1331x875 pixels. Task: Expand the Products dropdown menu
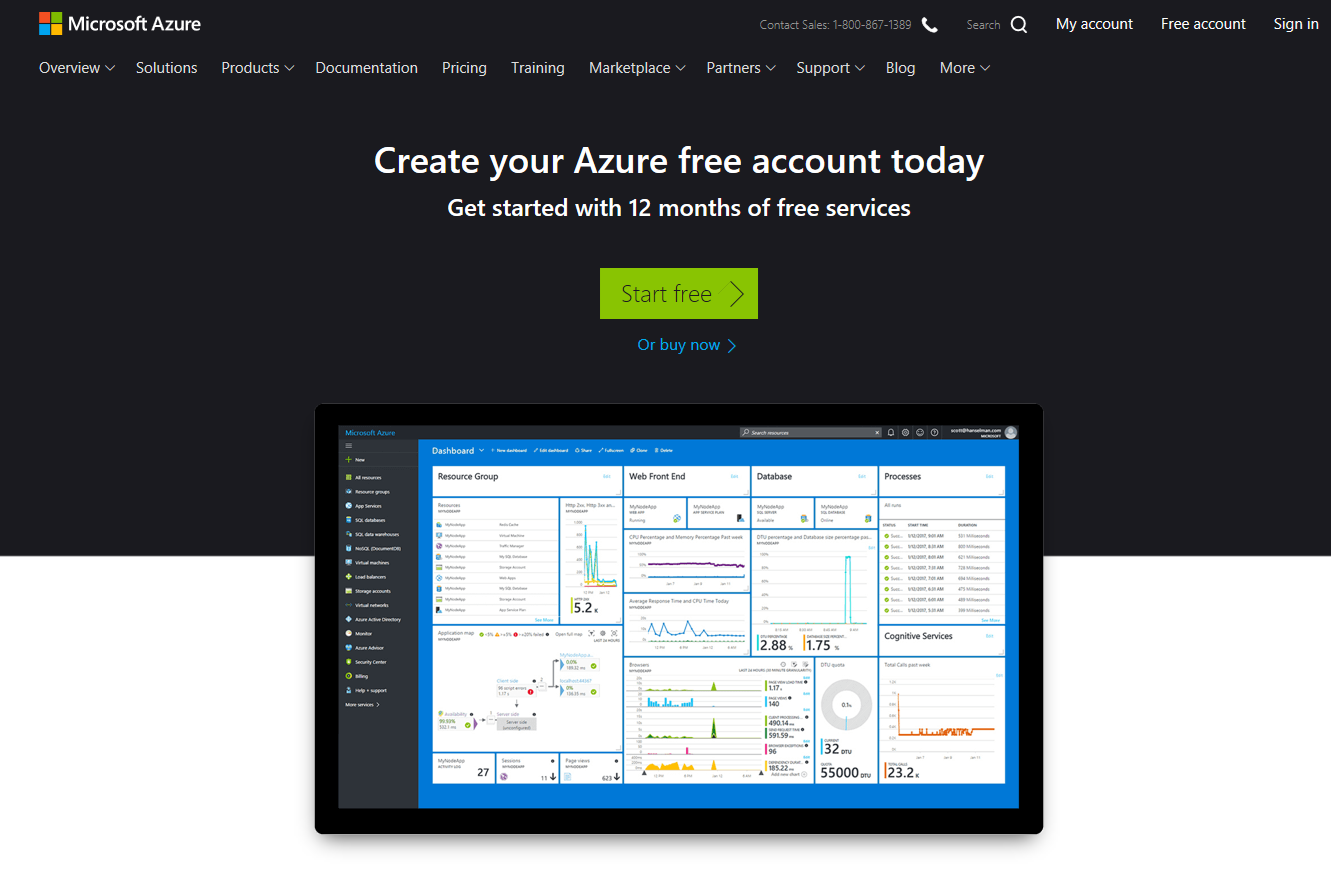(258, 68)
